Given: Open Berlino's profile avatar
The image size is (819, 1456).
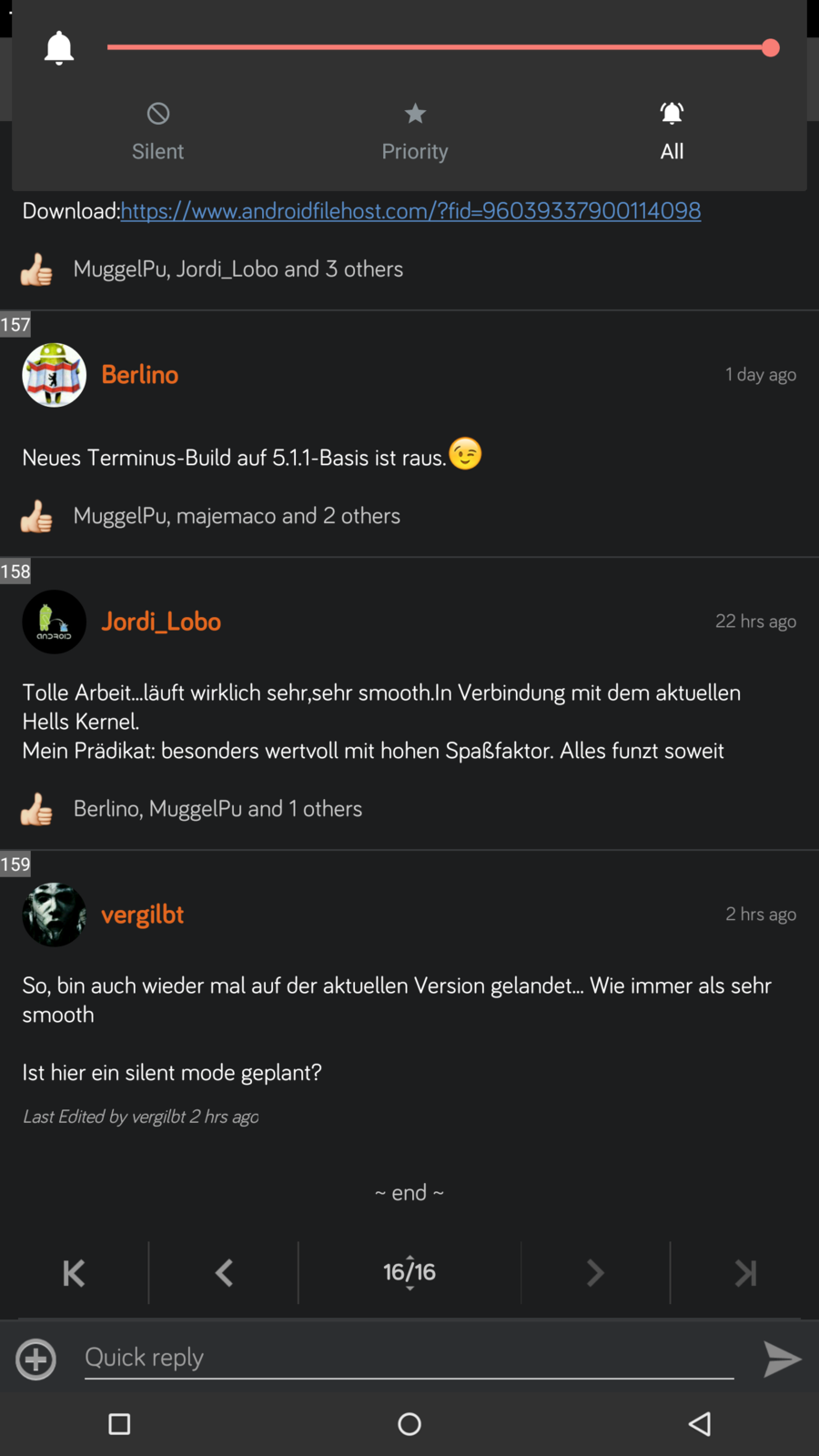Looking at the screenshot, I should (x=54, y=375).
